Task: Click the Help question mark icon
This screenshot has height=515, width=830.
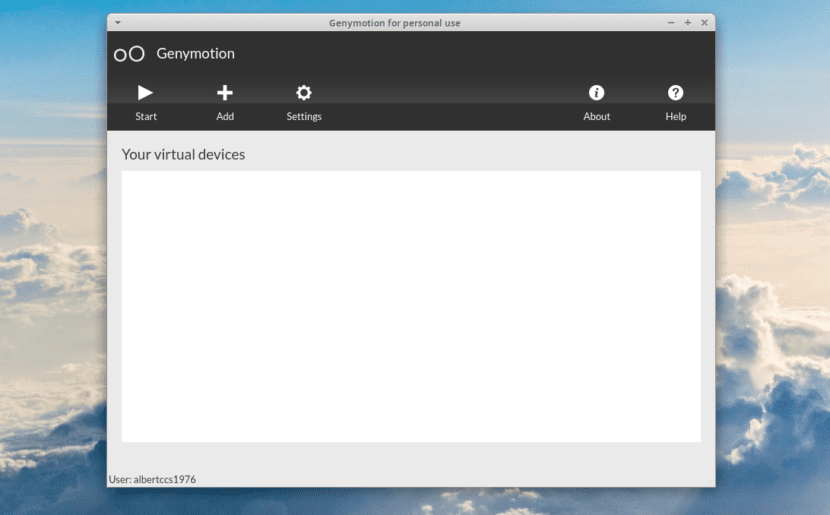Action: pos(676,93)
